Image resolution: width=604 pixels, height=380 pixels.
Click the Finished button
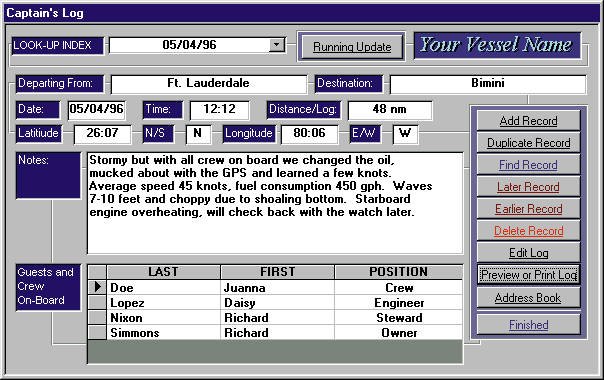pos(528,325)
